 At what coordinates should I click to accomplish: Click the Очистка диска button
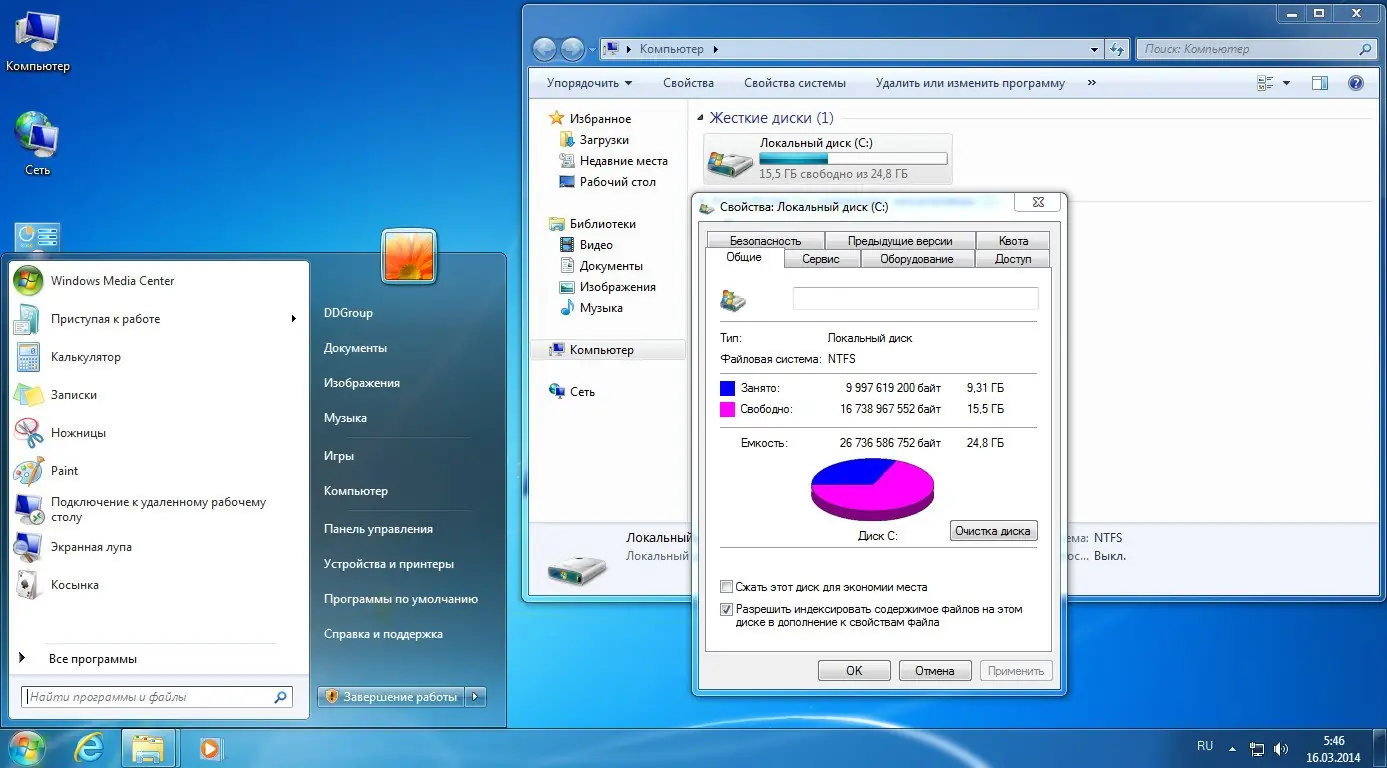pyautogui.click(x=993, y=531)
